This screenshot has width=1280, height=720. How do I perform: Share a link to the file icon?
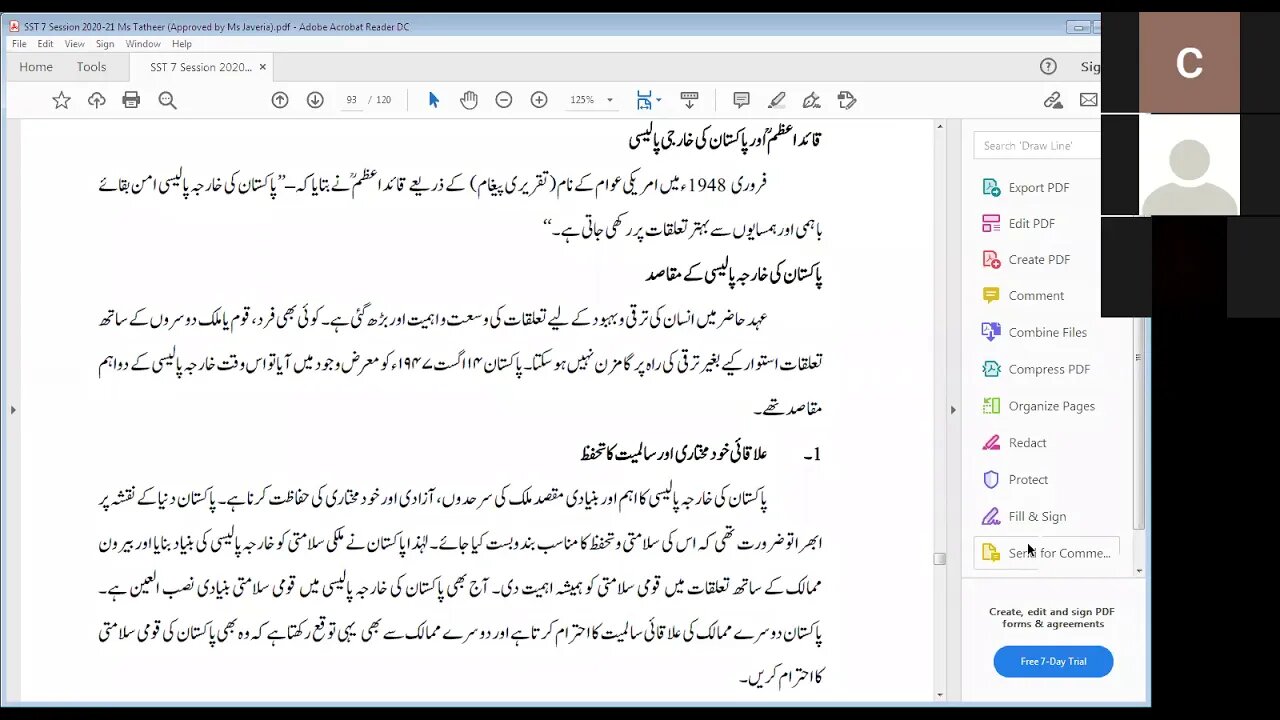pyautogui.click(x=1053, y=100)
